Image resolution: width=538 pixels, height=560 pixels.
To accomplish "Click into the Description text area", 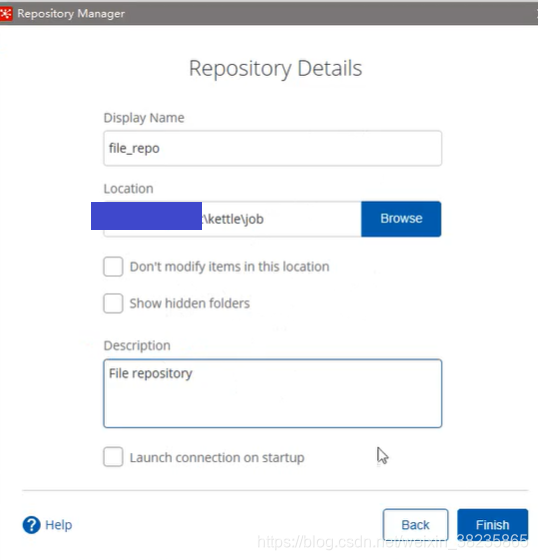I will coord(273,393).
